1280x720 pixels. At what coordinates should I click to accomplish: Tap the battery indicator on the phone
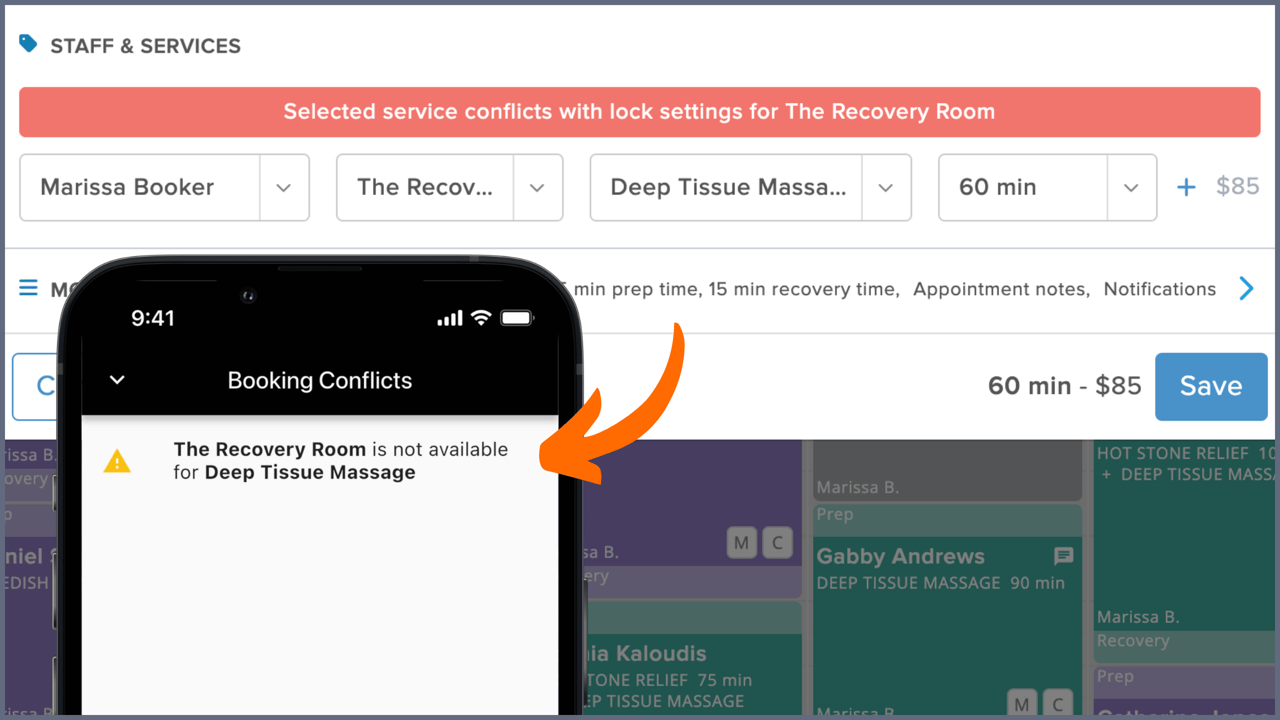click(x=518, y=318)
